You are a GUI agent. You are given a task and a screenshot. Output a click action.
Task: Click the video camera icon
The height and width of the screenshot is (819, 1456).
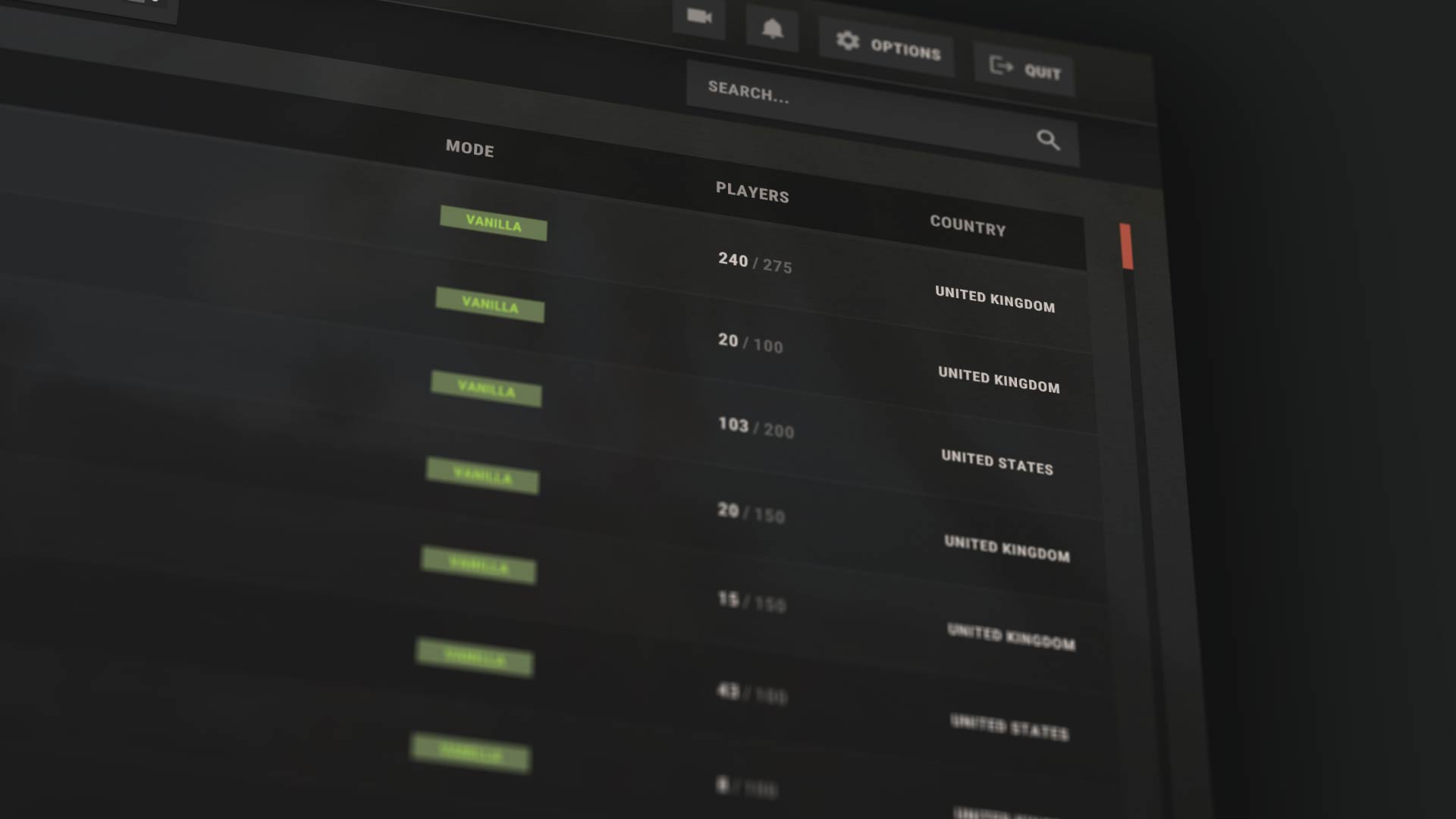[699, 16]
